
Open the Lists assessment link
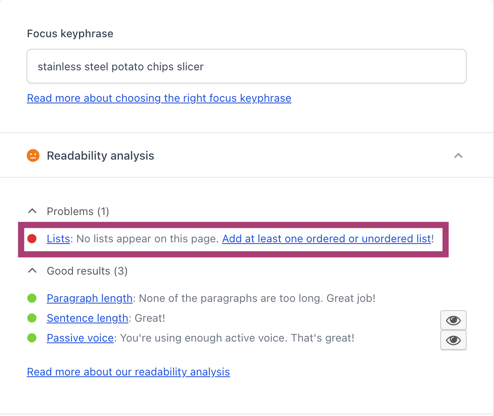[58, 239]
